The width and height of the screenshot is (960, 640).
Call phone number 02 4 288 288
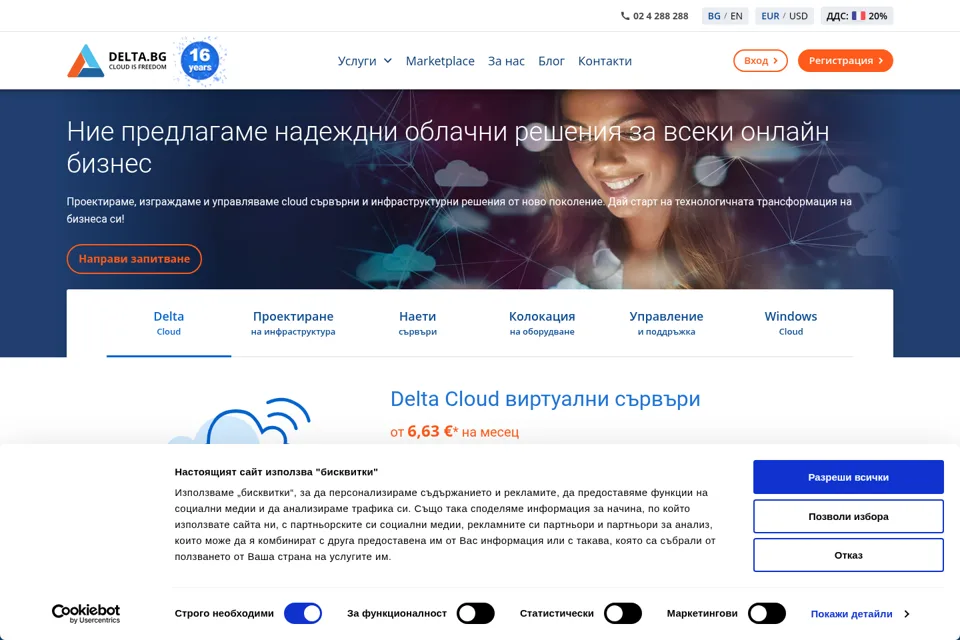click(x=661, y=16)
